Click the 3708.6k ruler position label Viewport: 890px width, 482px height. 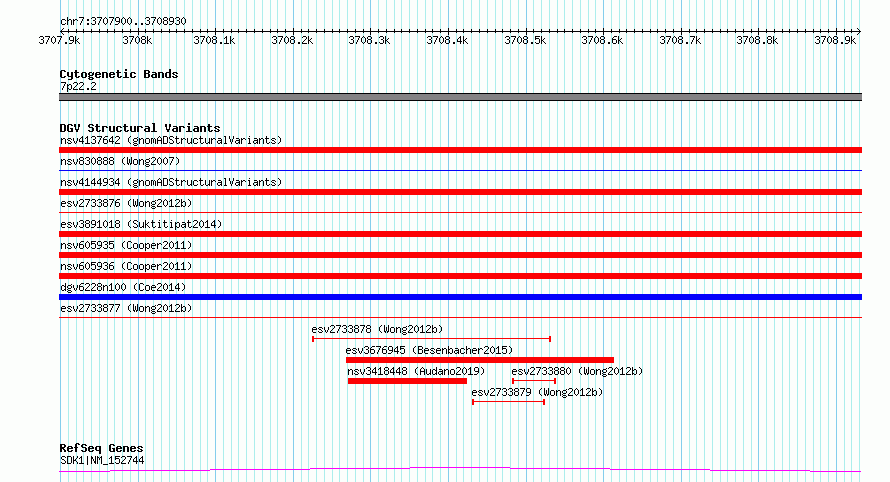pyautogui.click(x=602, y=40)
